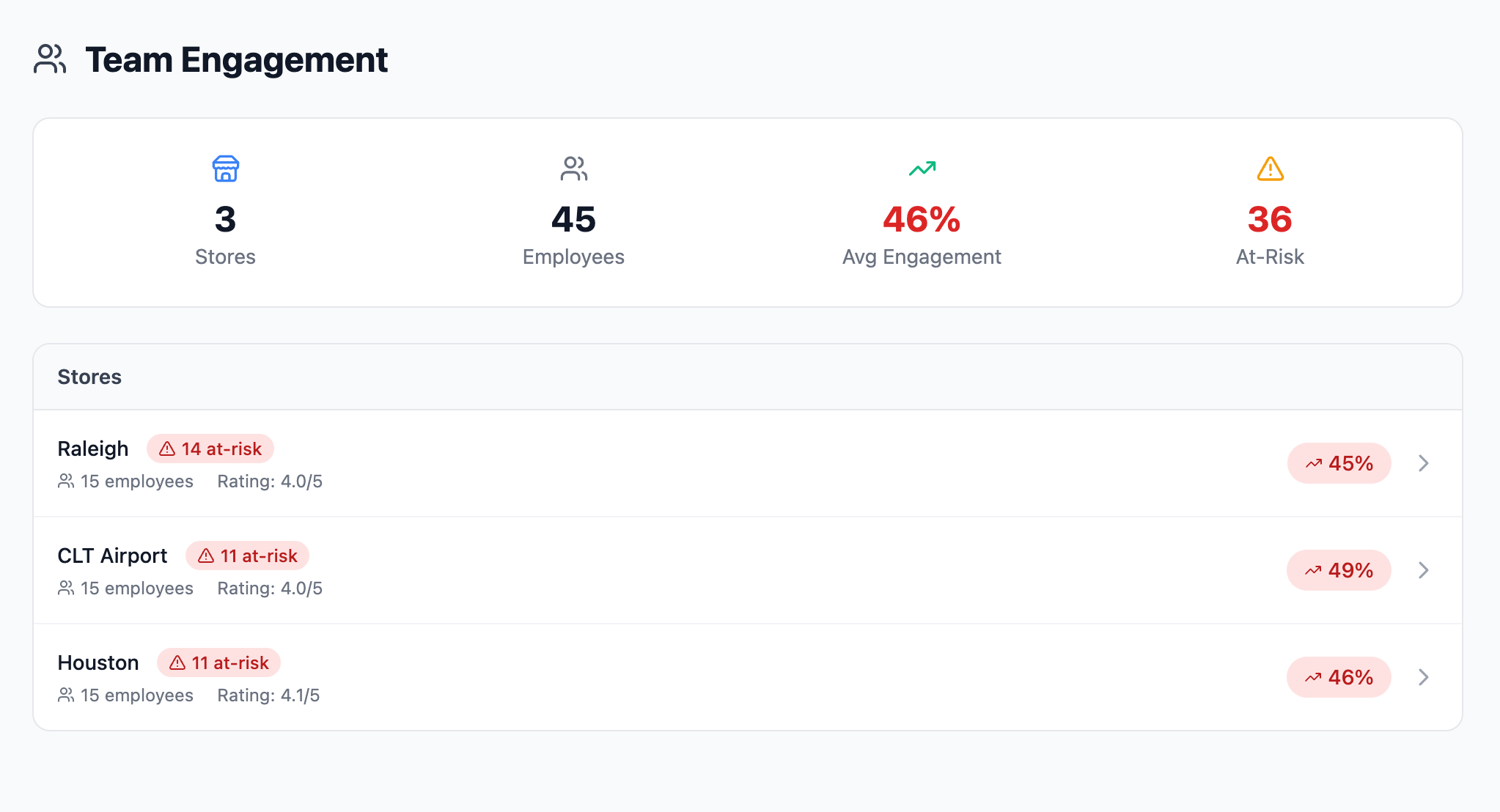Image resolution: width=1500 pixels, height=812 pixels.
Task: Click the people icon above Employees count
Action: (x=573, y=169)
